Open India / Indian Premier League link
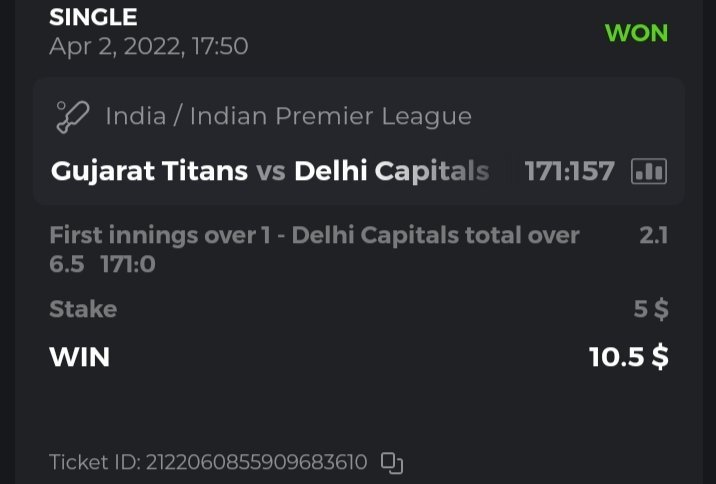This screenshot has height=484, width=716. pyautogui.click(x=288, y=116)
